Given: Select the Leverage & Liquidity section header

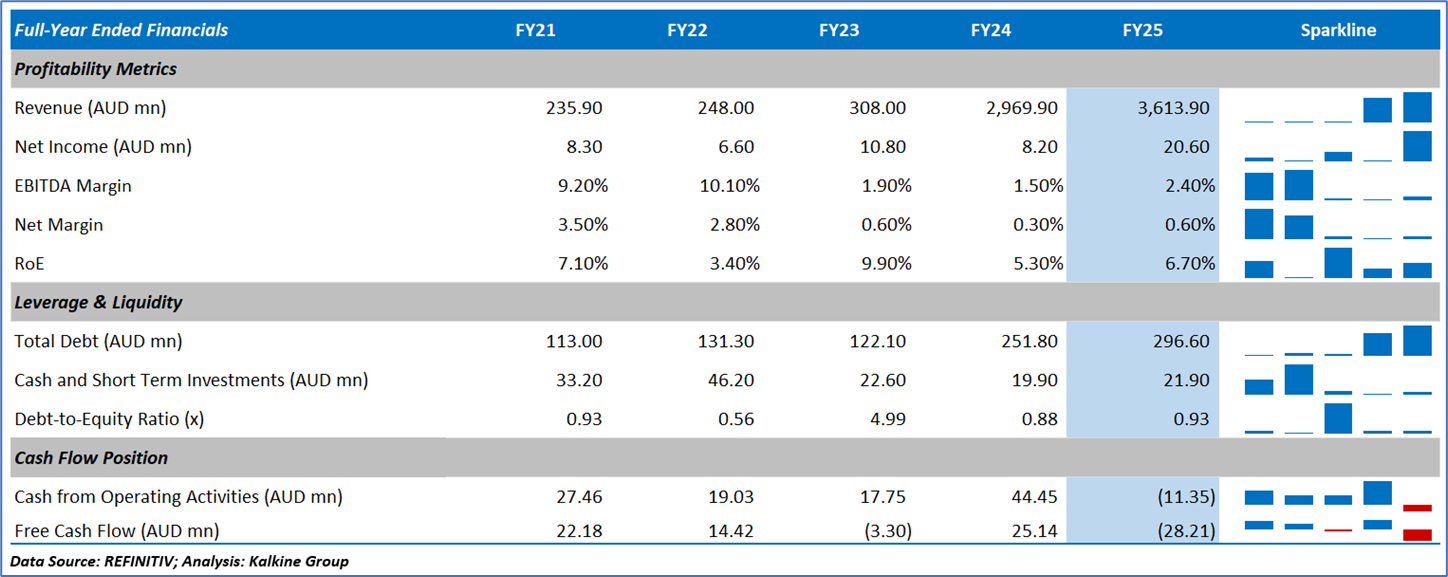Looking at the screenshot, I should [98, 302].
